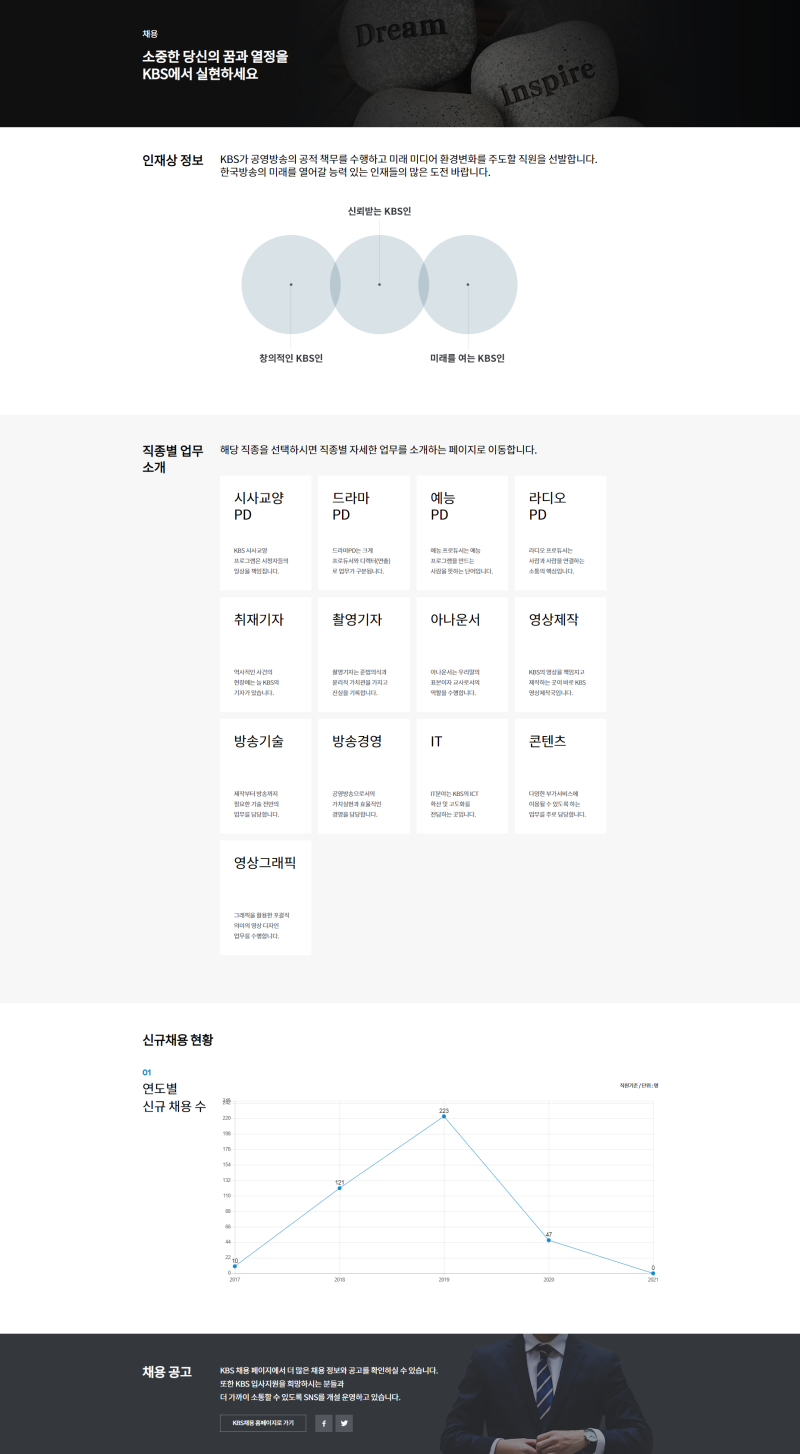The image size is (800, 1454).
Task: Open the KBS Twitter page icon
Action: 344,1423
